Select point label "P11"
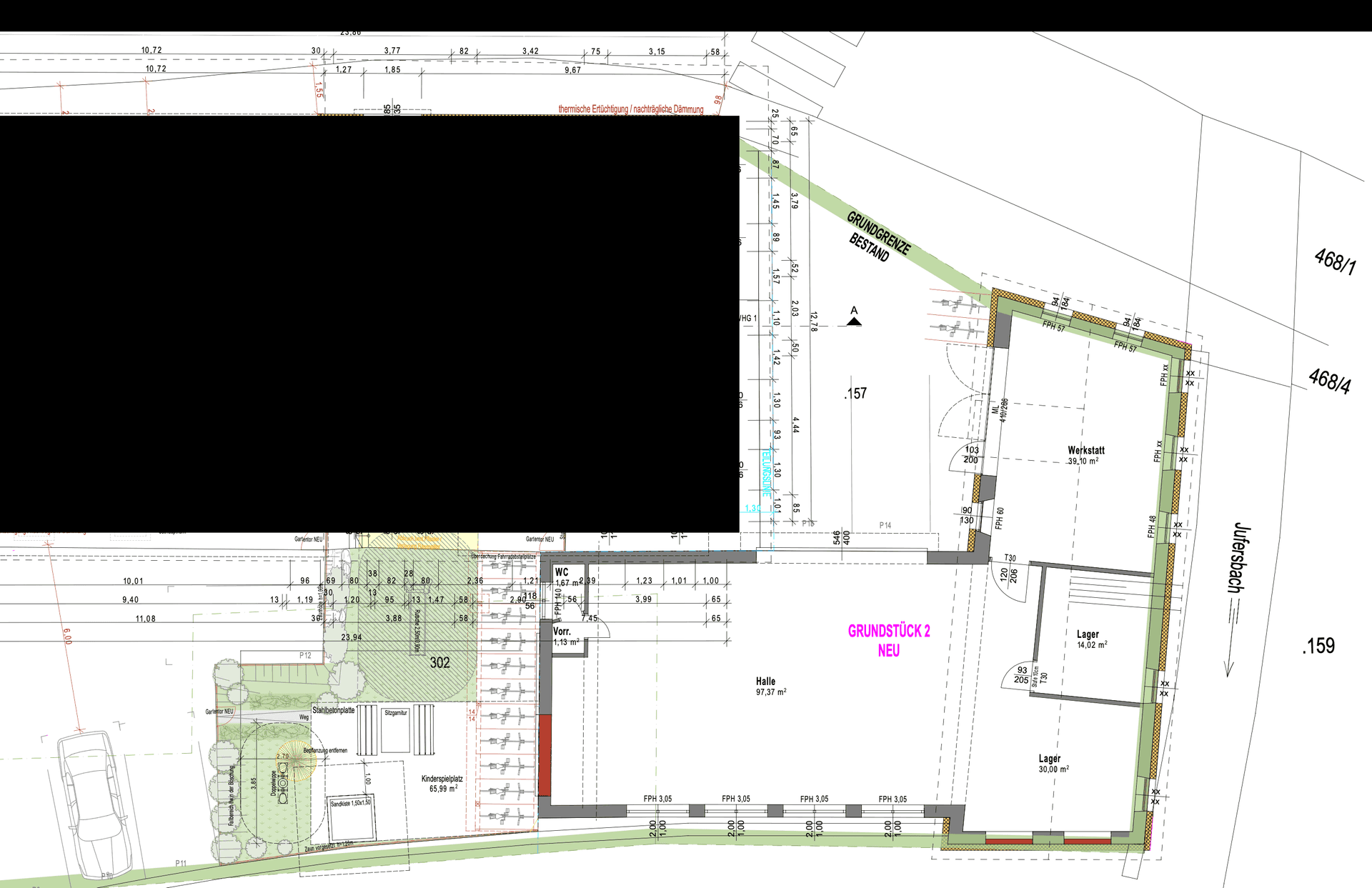Screen dimensions: 1372x888 [181, 864]
